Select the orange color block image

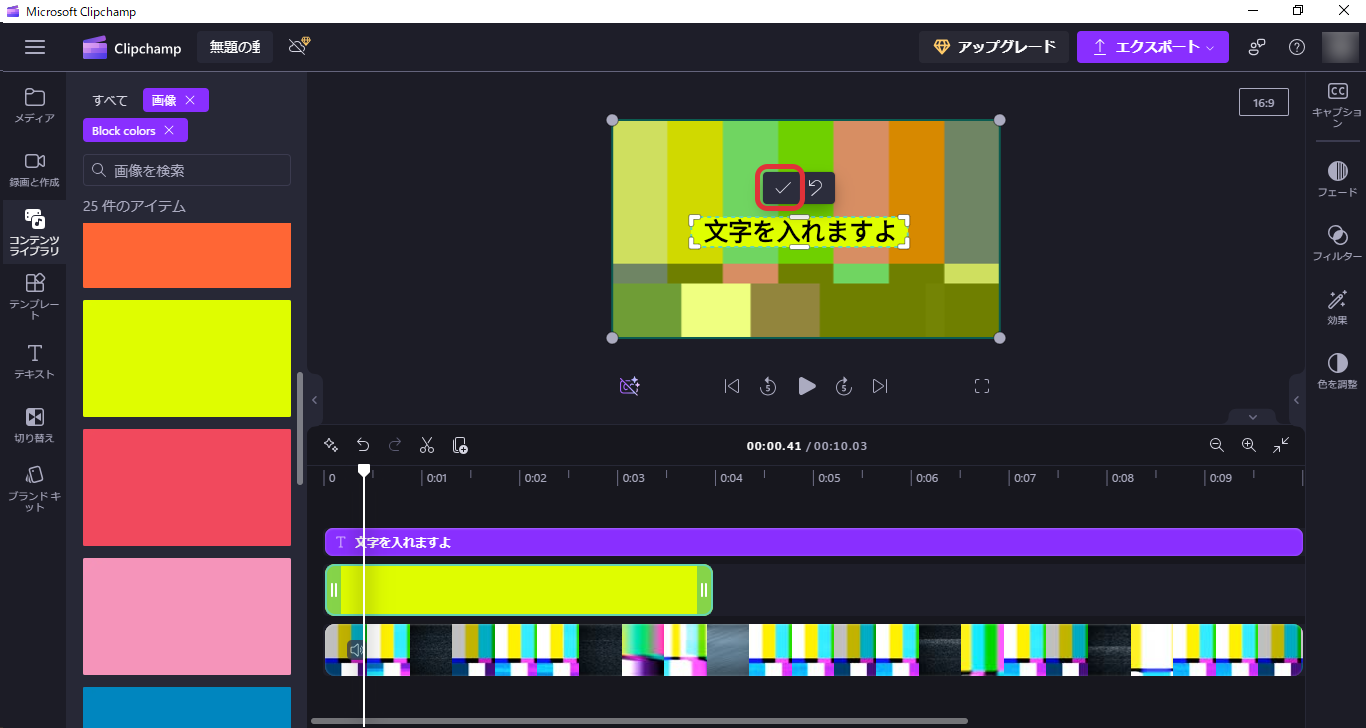click(x=187, y=255)
